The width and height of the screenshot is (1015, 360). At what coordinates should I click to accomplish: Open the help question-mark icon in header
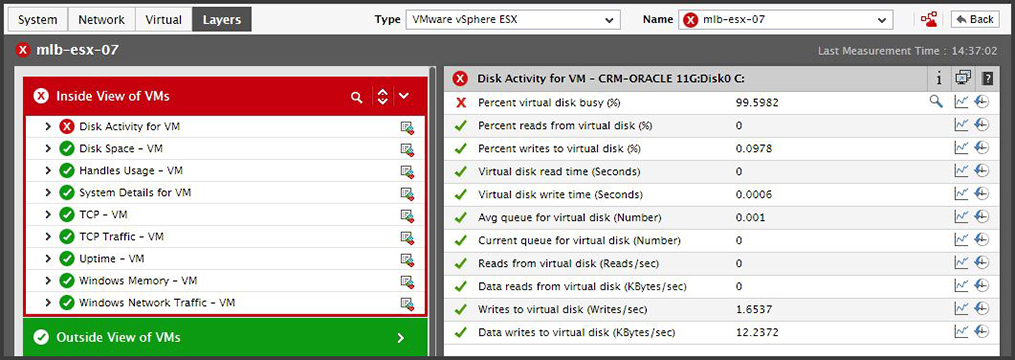click(x=987, y=79)
